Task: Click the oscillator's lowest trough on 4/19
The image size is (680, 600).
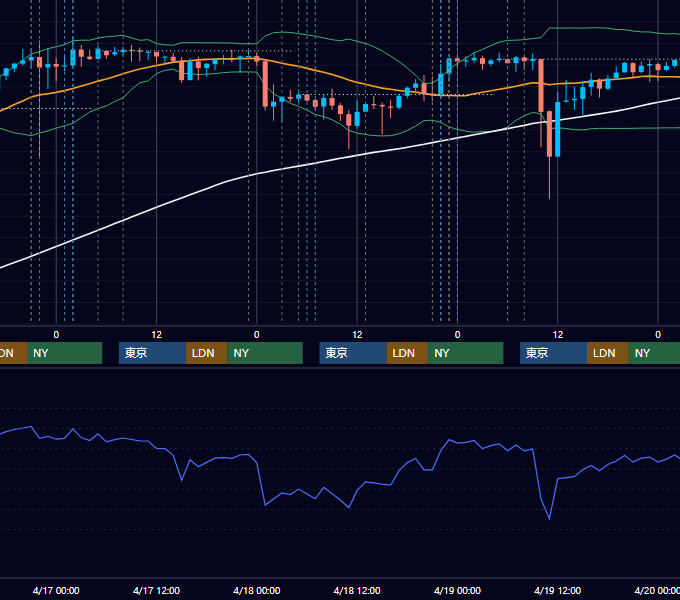Action: (x=549, y=518)
